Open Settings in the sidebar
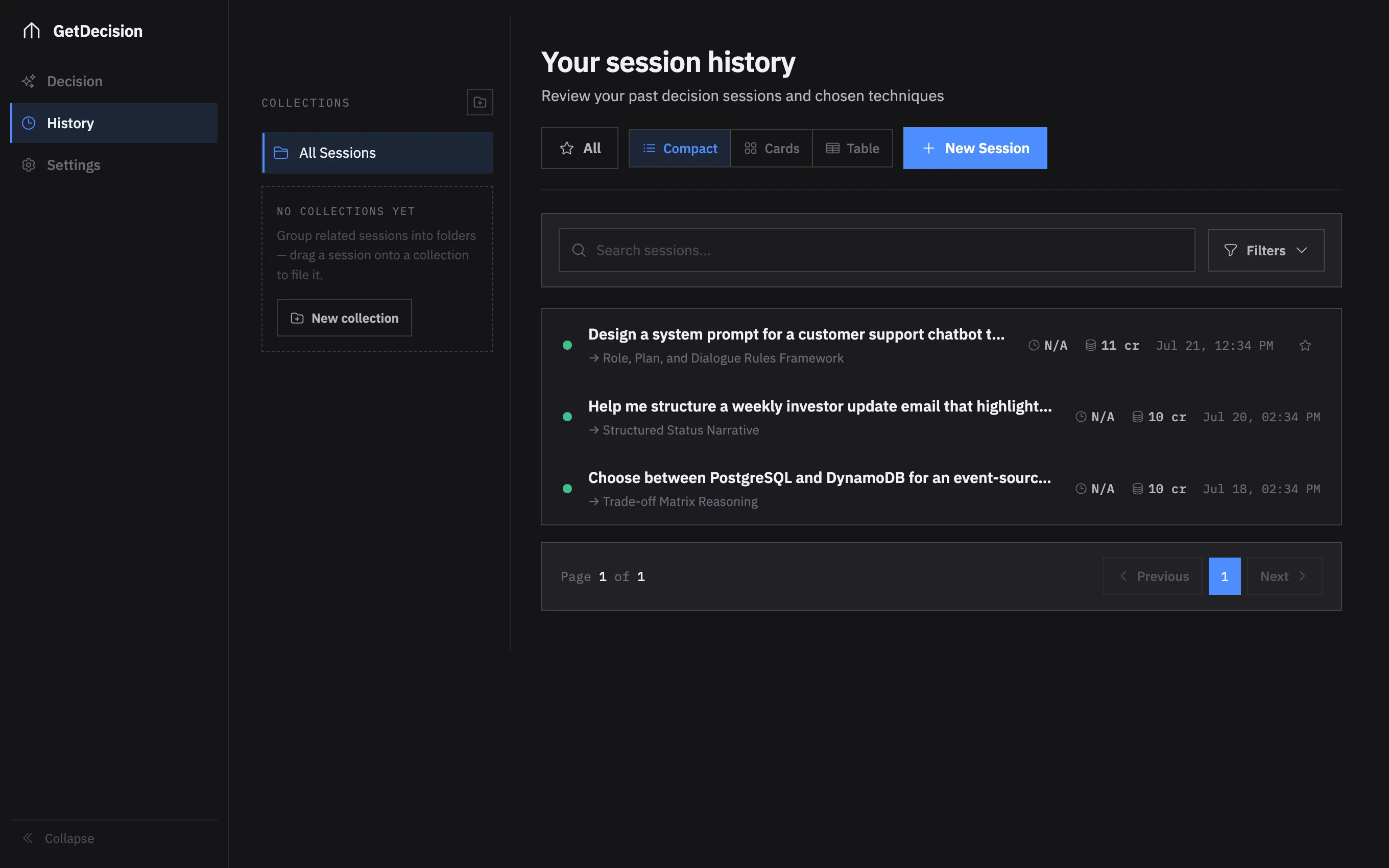 point(114,165)
